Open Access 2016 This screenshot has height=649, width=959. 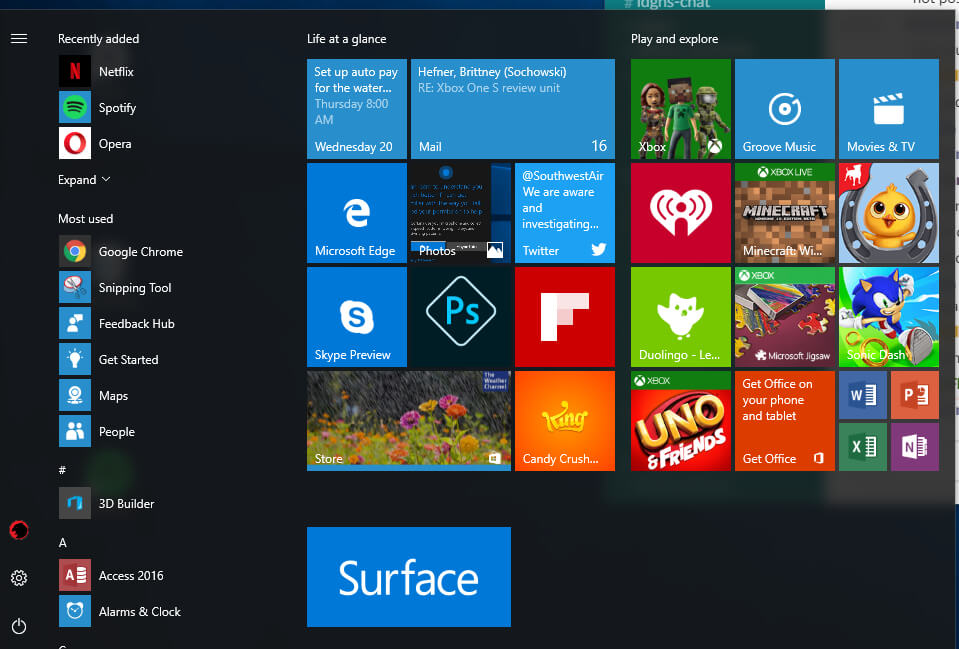tap(111, 576)
